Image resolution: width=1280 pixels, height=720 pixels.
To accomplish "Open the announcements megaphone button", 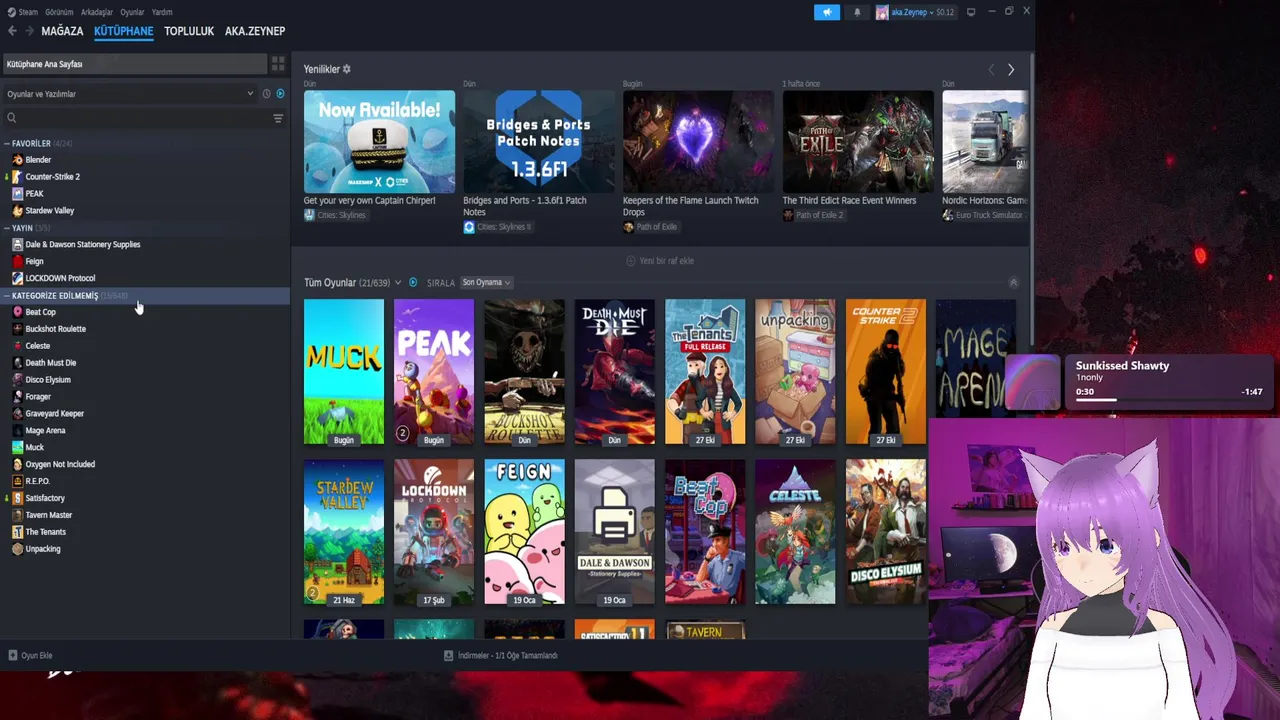I will click(827, 12).
